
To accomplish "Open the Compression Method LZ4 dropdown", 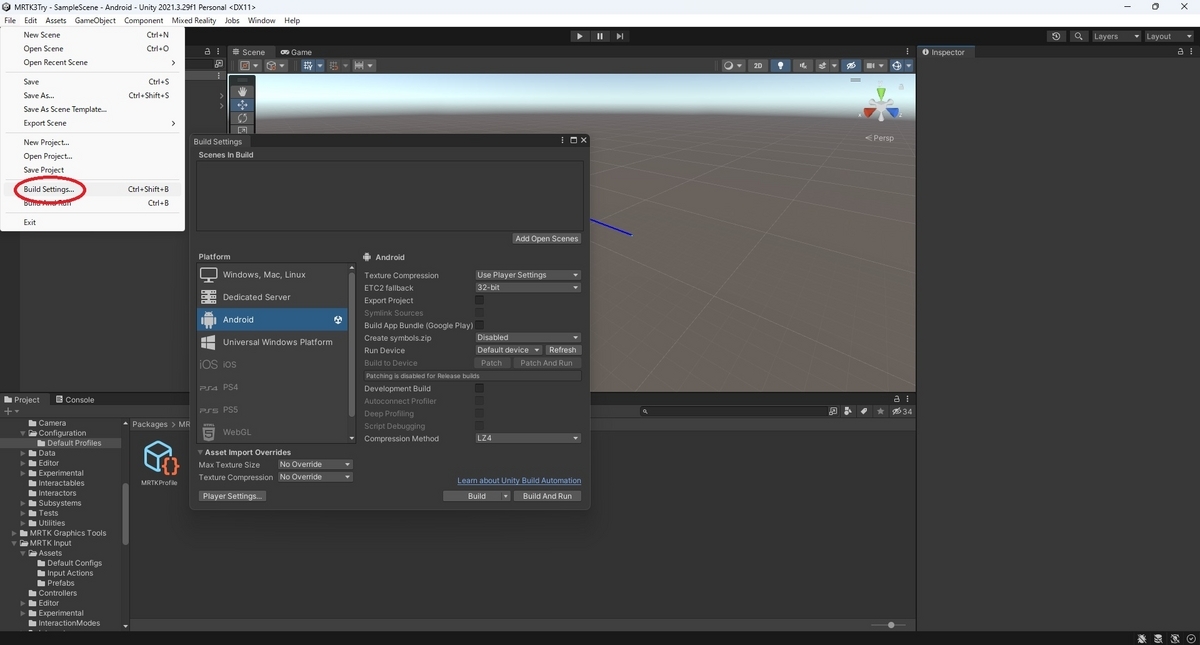I will coord(528,438).
